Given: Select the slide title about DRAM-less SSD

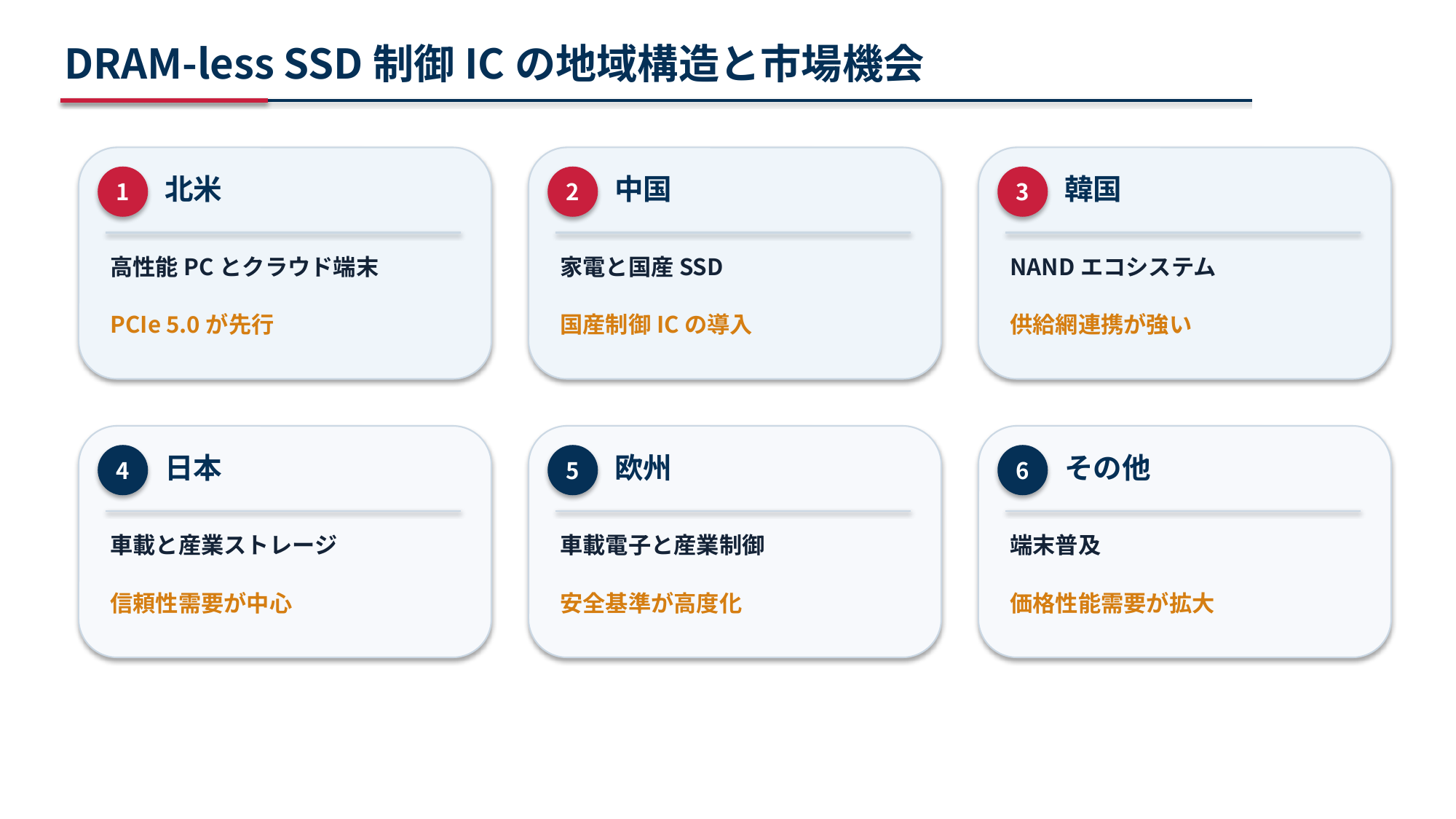Looking at the screenshot, I should pyautogui.click(x=494, y=63).
